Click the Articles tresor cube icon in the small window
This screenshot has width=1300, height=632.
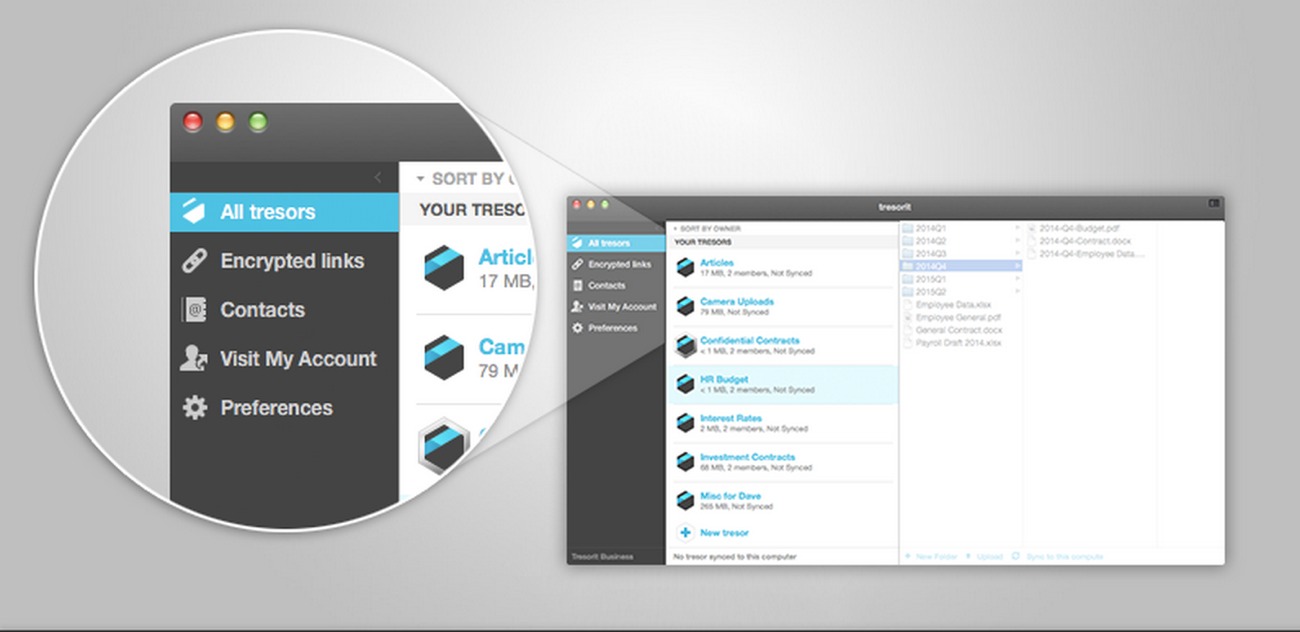(685, 267)
